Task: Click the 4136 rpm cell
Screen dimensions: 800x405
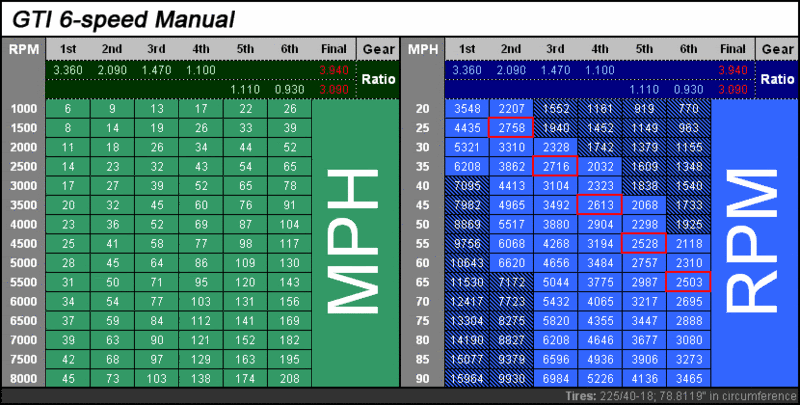Action: click(x=644, y=378)
